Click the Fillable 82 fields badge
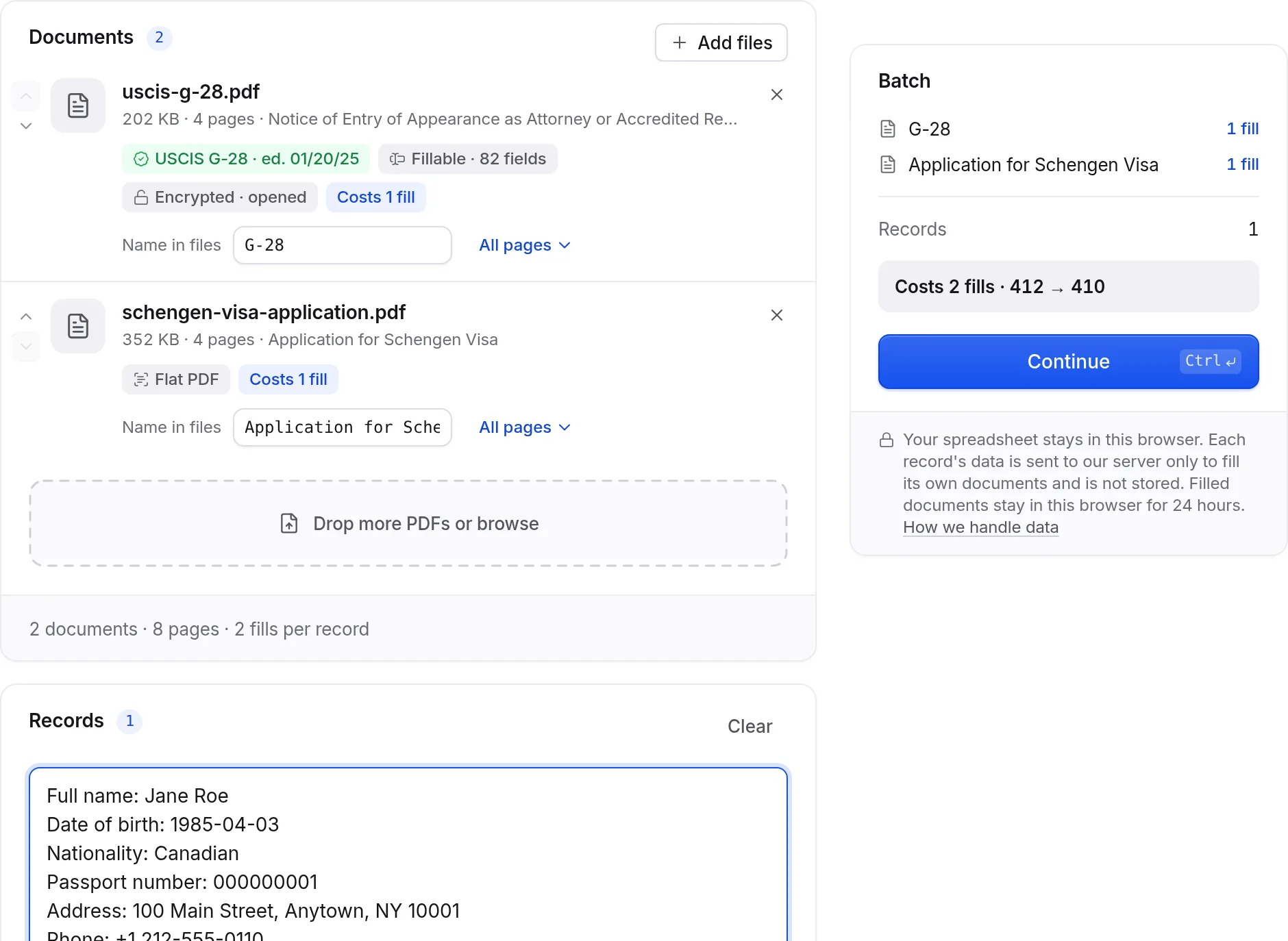The image size is (1288, 941). pyautogui.click(x=468, y=159)
